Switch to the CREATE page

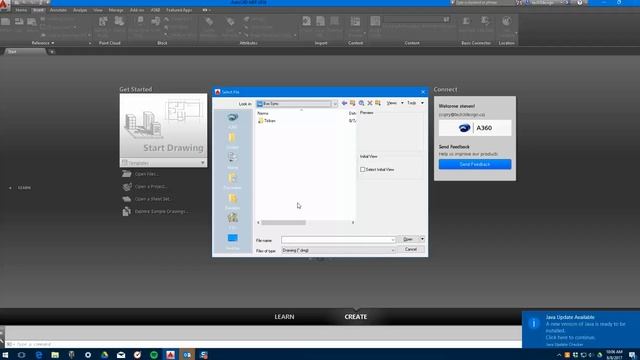click(x=356, y=317)
